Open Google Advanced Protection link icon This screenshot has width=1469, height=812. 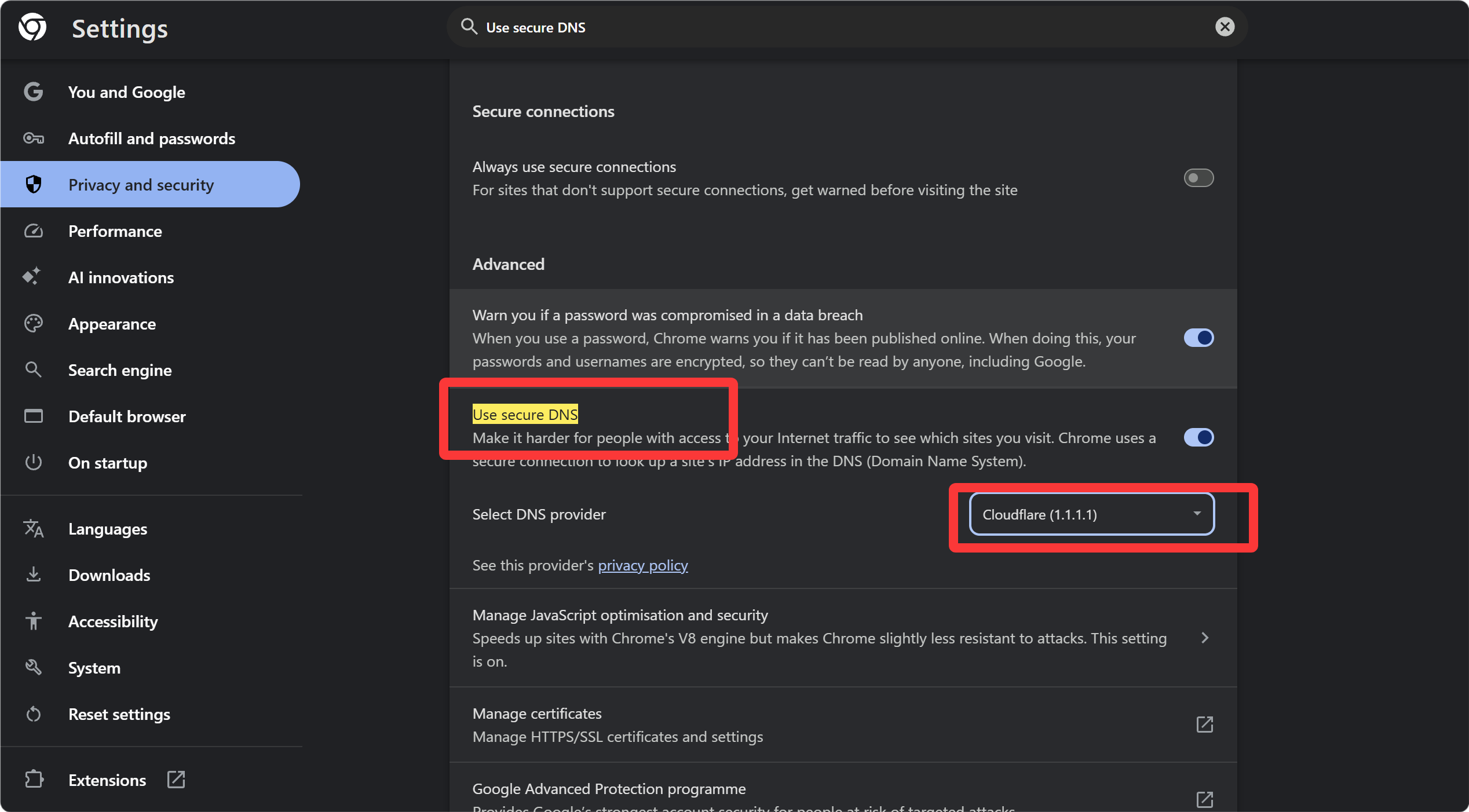pyautogui.click(x=1204, y=800)
